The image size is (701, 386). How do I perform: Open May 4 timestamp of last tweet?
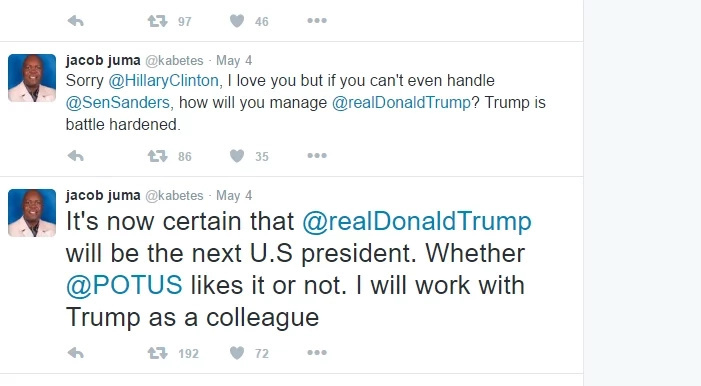coord(234,195)
